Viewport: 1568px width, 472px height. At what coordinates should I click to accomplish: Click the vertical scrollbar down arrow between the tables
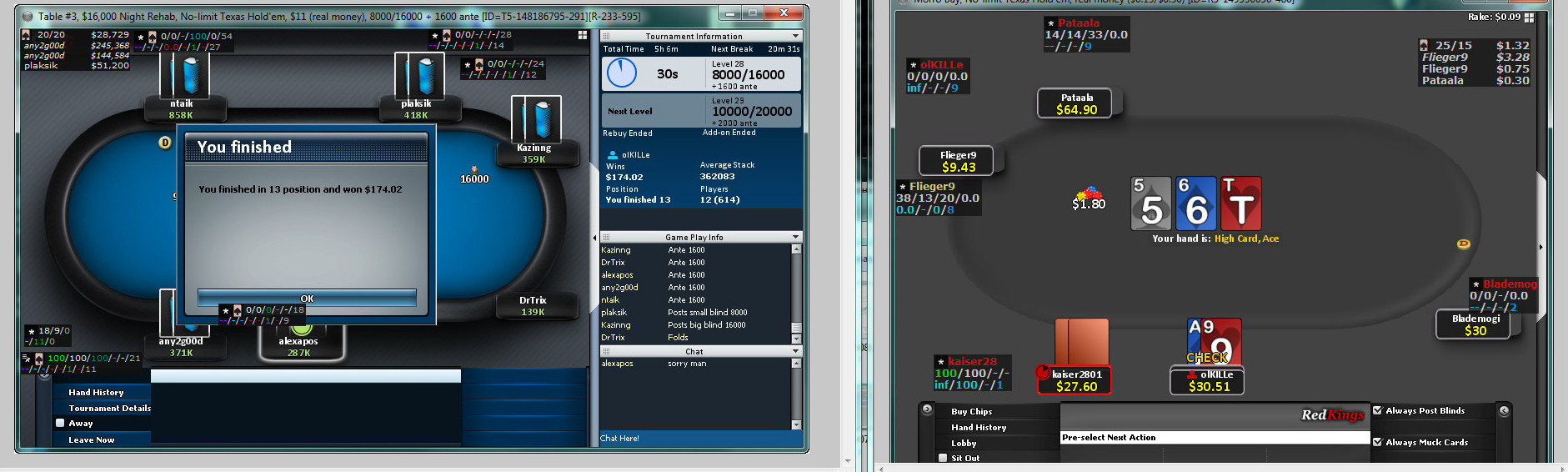[x=848, y=460]
